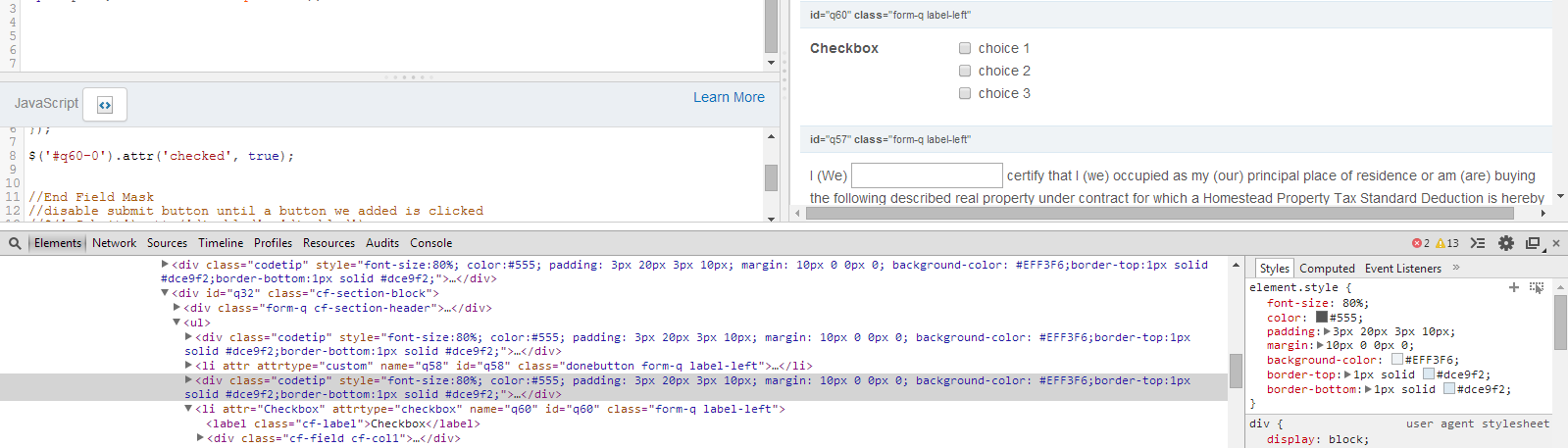Click the dock to window icon
Image resolution: width=1568 pixels, height=448 pixels.
(x=1533, y=243)
